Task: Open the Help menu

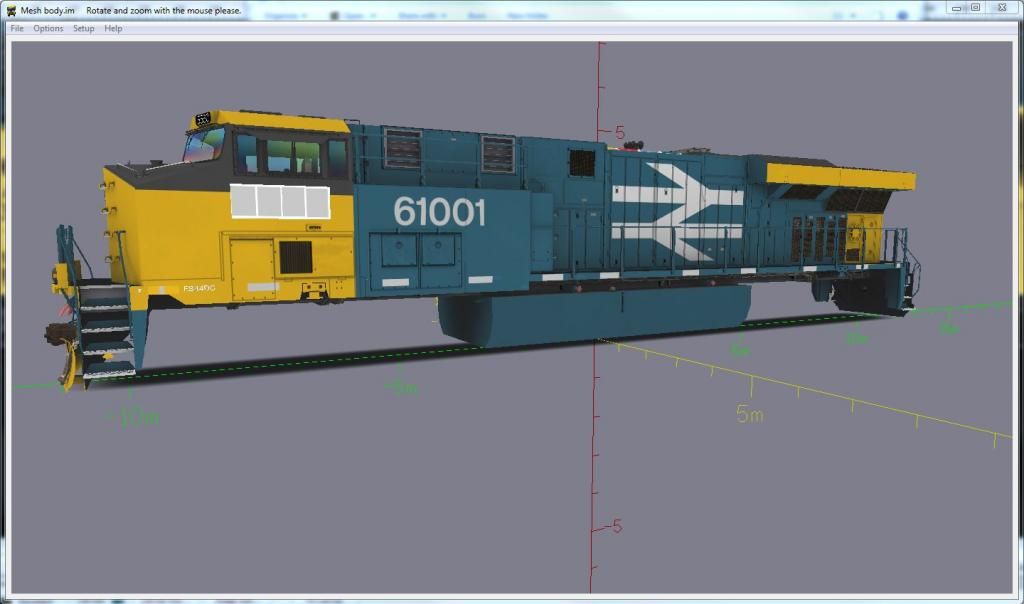Action: click(113, 29)
